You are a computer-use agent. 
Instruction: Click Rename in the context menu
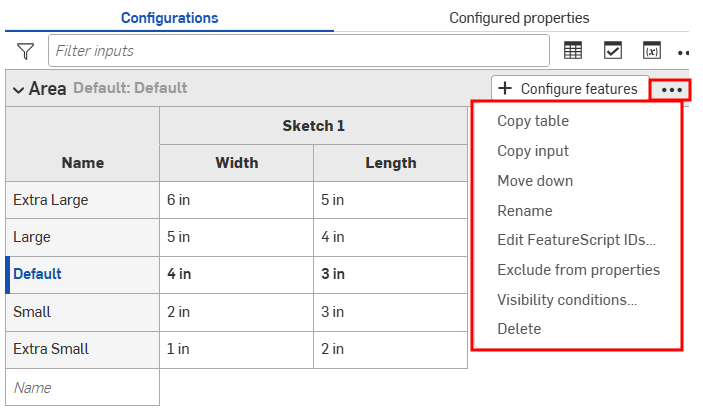point(524,211)
